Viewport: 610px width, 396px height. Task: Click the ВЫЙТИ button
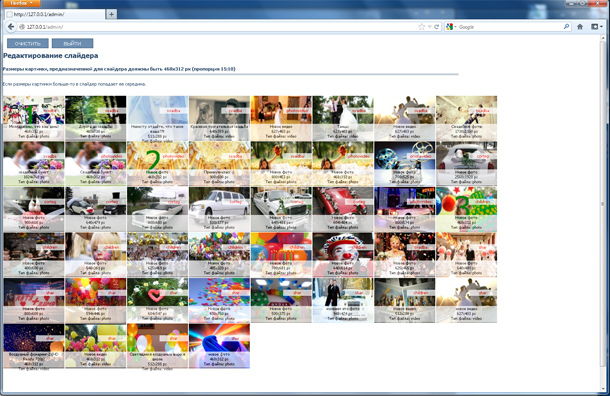click(x=72, y=43)
